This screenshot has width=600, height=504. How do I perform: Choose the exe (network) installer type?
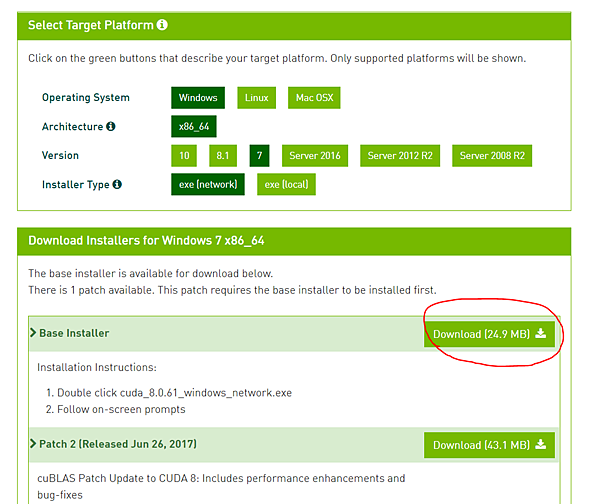point(208,184)
